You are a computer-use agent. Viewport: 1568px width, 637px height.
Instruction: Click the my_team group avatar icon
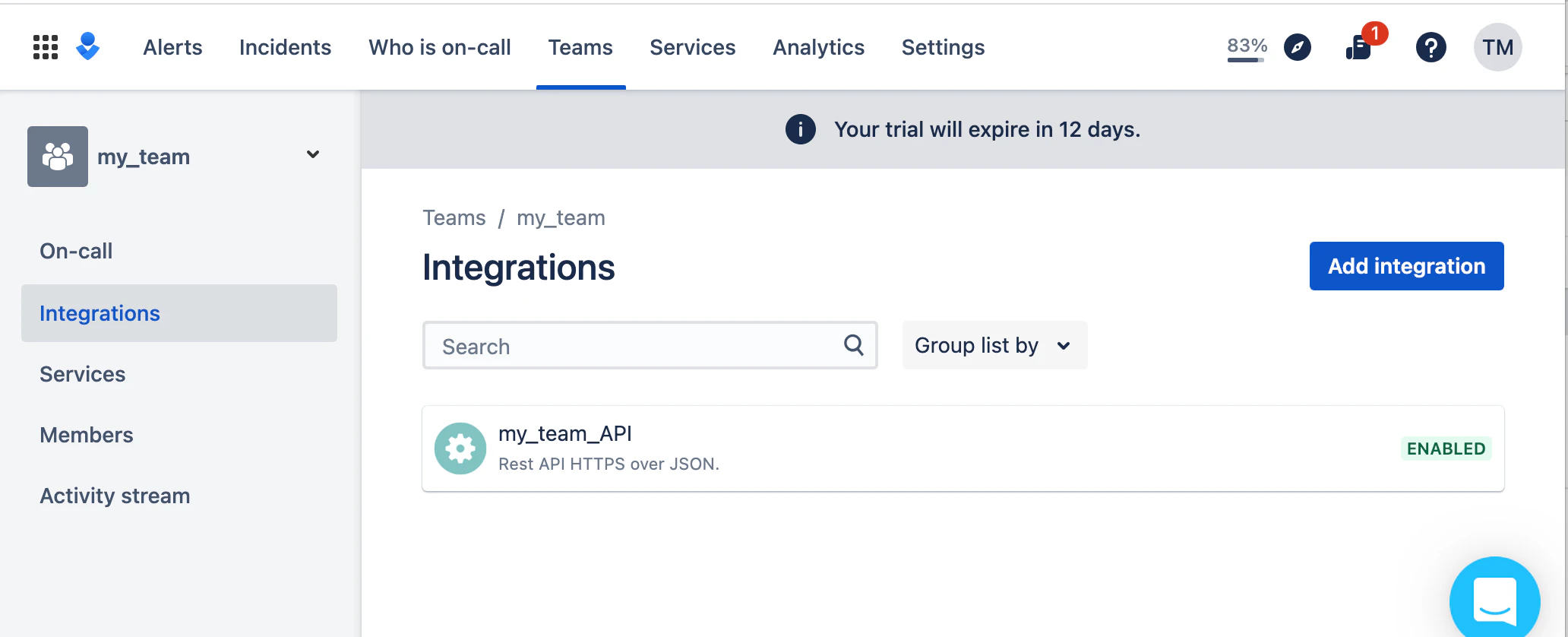58,157
